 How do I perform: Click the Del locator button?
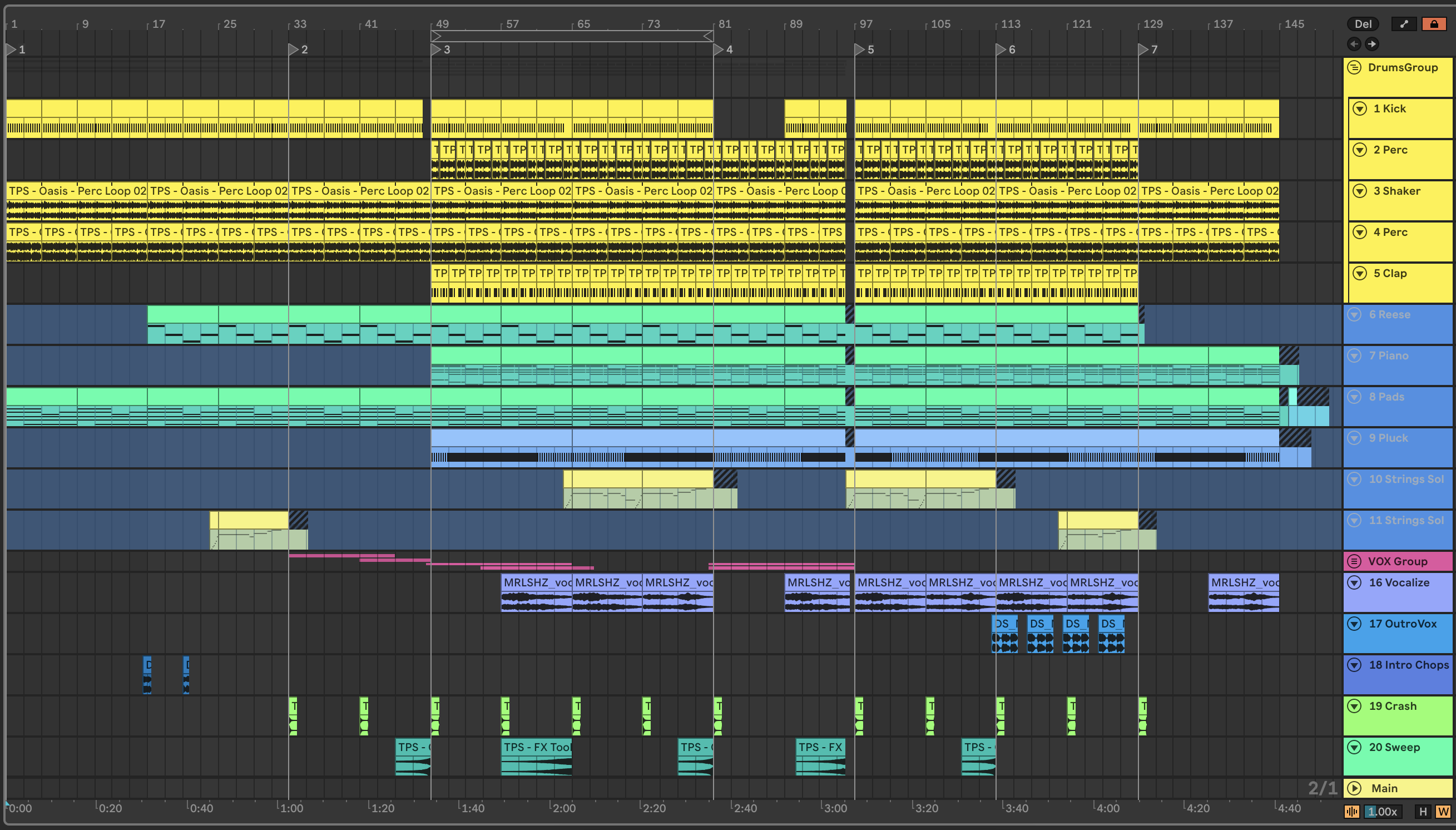click(1363, 24)
